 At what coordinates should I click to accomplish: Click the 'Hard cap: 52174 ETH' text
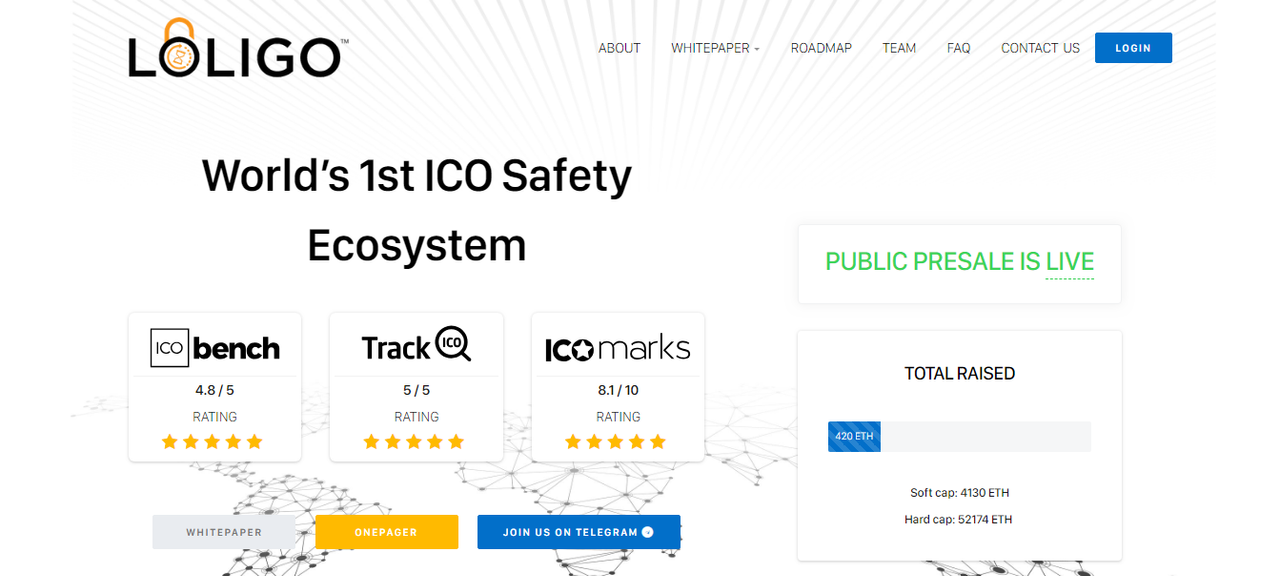[x=960, y=519]
